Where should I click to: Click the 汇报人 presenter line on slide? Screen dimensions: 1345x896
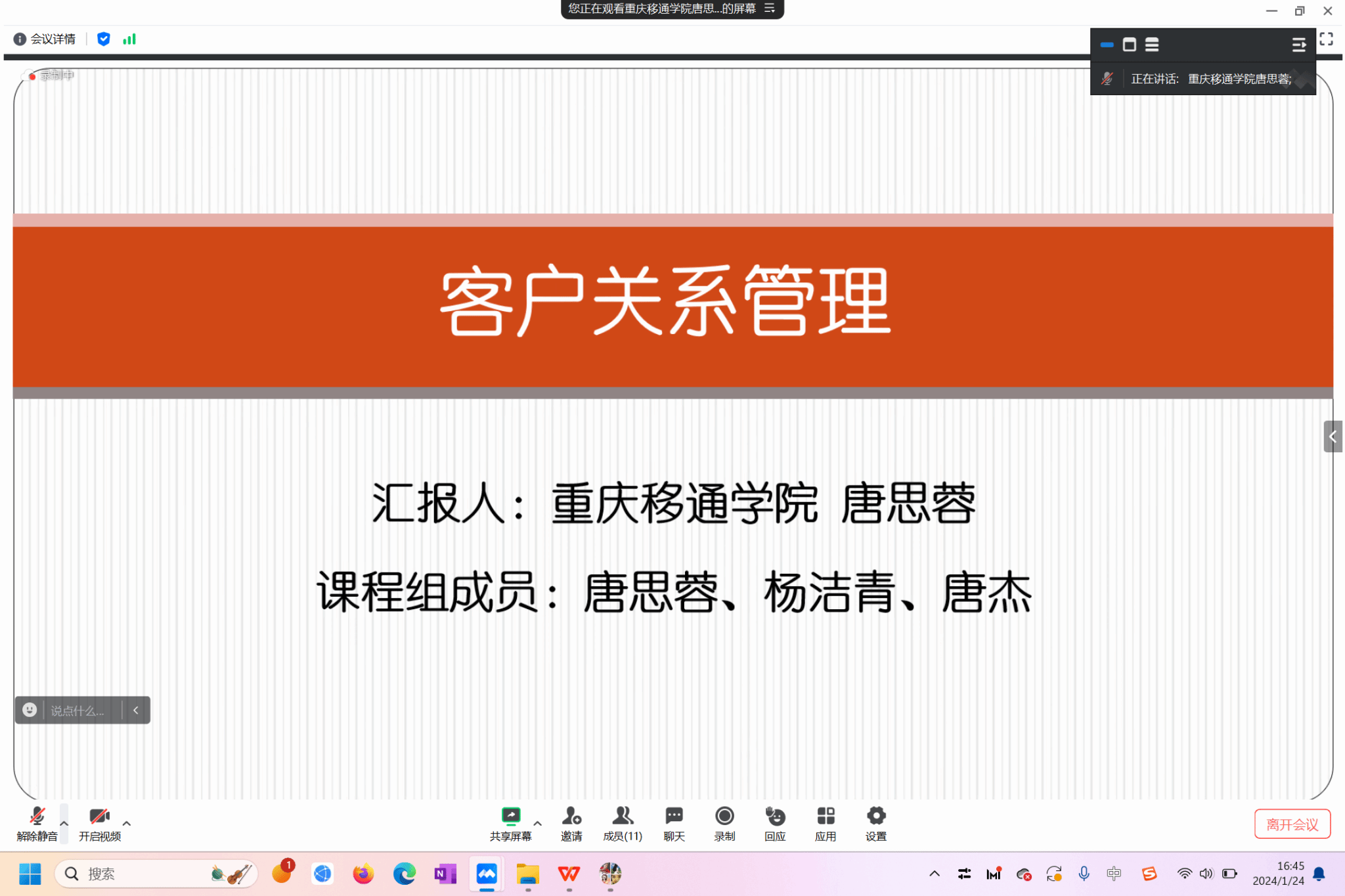point(674,503)
